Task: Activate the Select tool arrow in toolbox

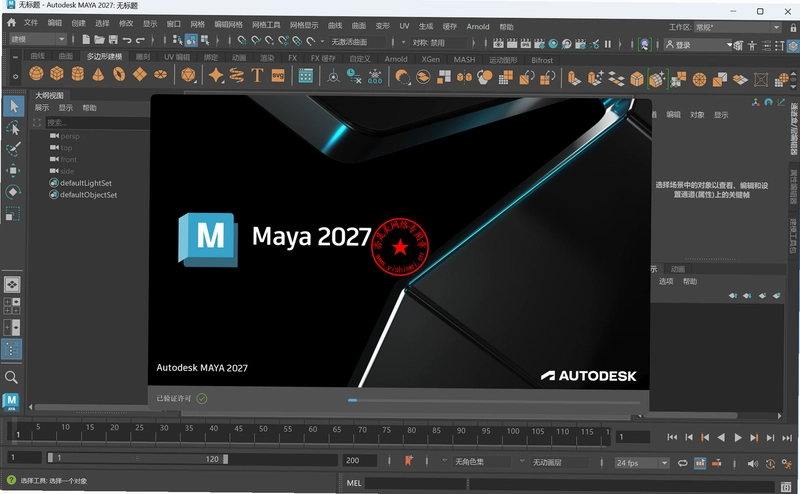Action: click(x=13, y=106)
